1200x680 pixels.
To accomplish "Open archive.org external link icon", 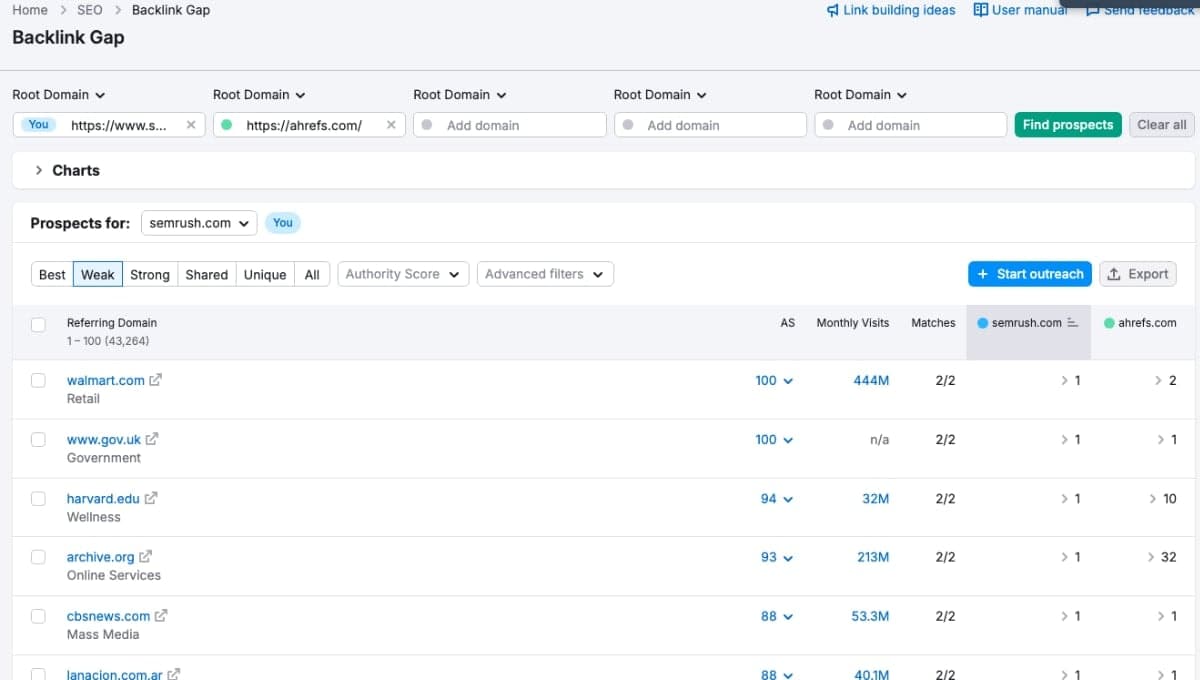I will 145,557.
